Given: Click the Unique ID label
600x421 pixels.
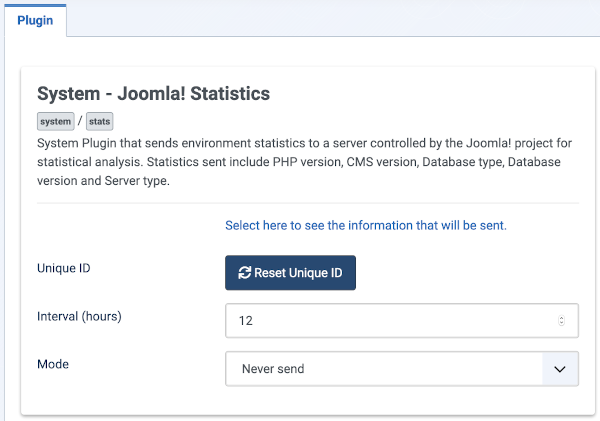Looking at the screenshot, I should pyautogui.click(x=64, y=268).
